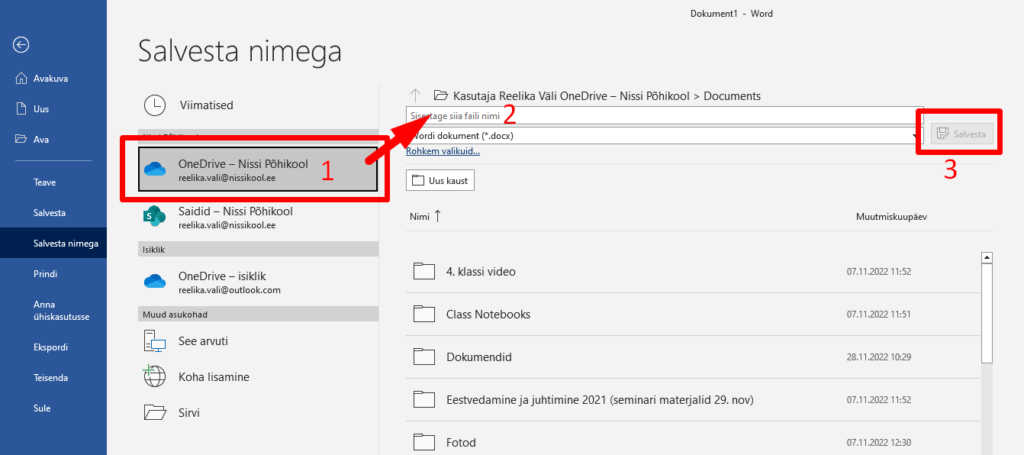Click the See arvuti computer icon
Viewport: 1024px width, 455px height.
coord(155,341)
